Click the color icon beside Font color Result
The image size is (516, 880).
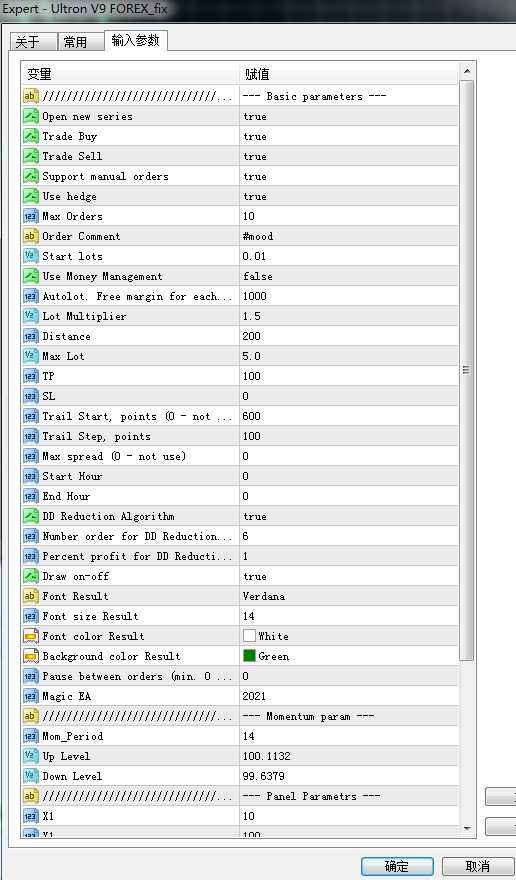pyautogui.click(x=30, y=636)
